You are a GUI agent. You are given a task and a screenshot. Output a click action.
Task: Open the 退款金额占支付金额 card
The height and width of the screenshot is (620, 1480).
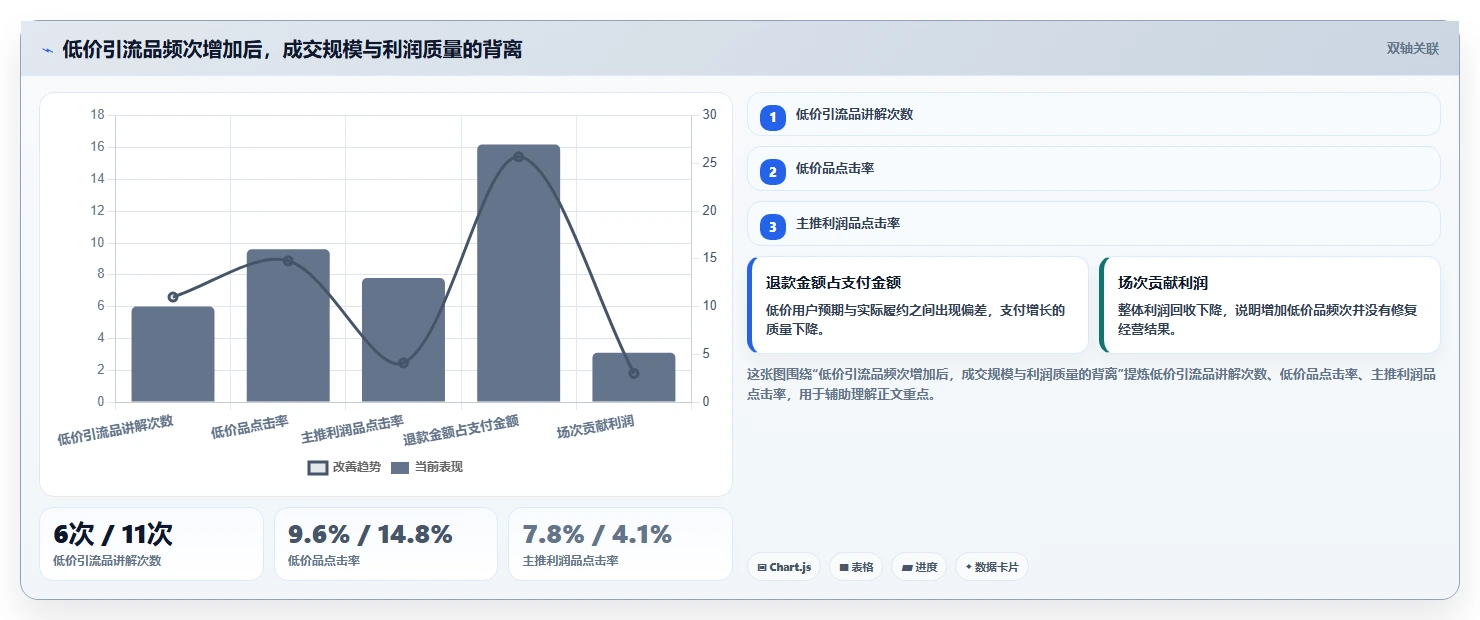918,305
